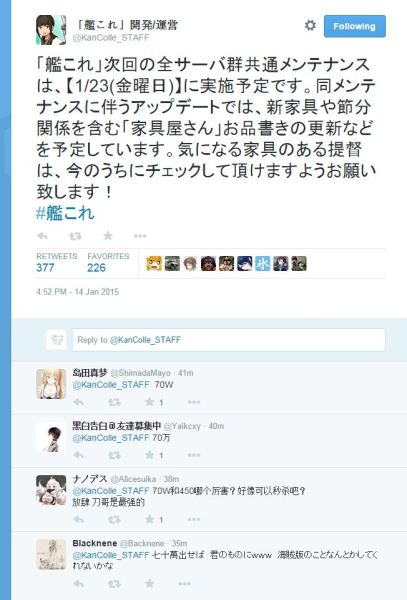The height and width of the screenshot is (600, 407).
Task: Open the #艦これ hashtag link
Action: click(65, 213)
